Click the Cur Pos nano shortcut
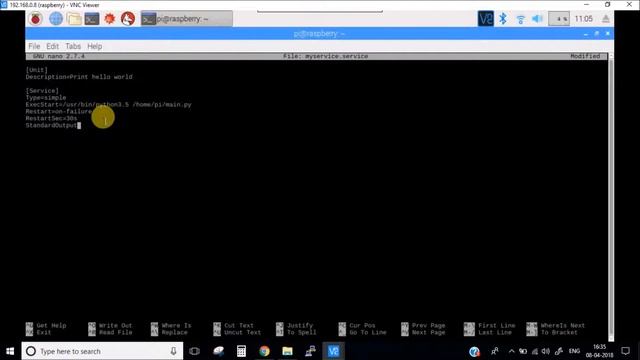This screenshot has height=360, width=640. click(357, 325)
